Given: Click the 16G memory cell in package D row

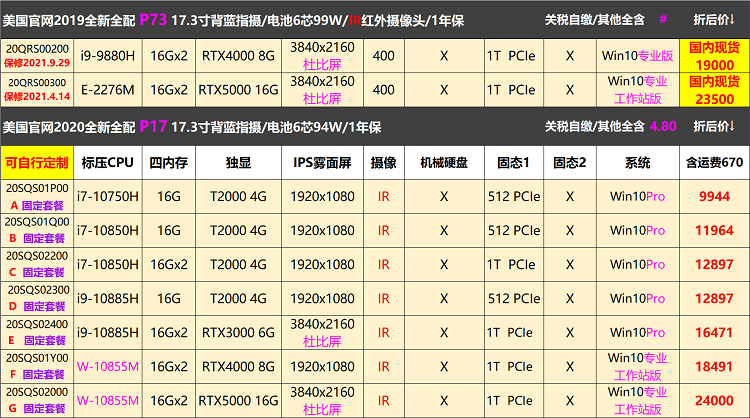Looking at the screenshot, I should 168,298.
